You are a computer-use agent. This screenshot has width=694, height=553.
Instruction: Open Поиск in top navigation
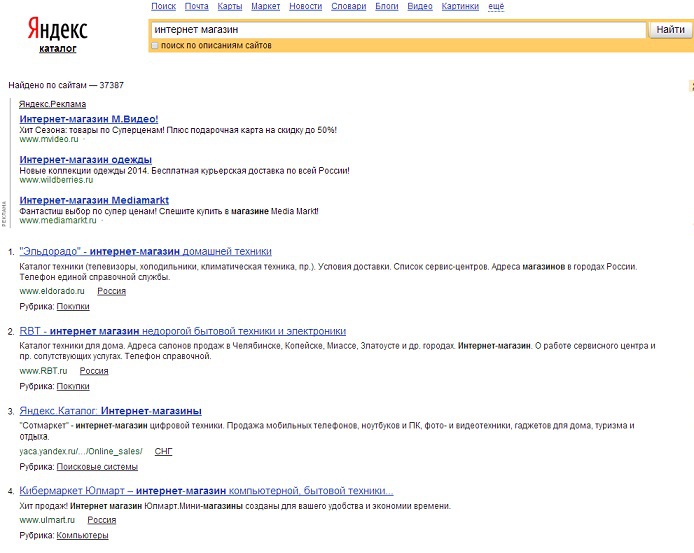pos(163,6)
